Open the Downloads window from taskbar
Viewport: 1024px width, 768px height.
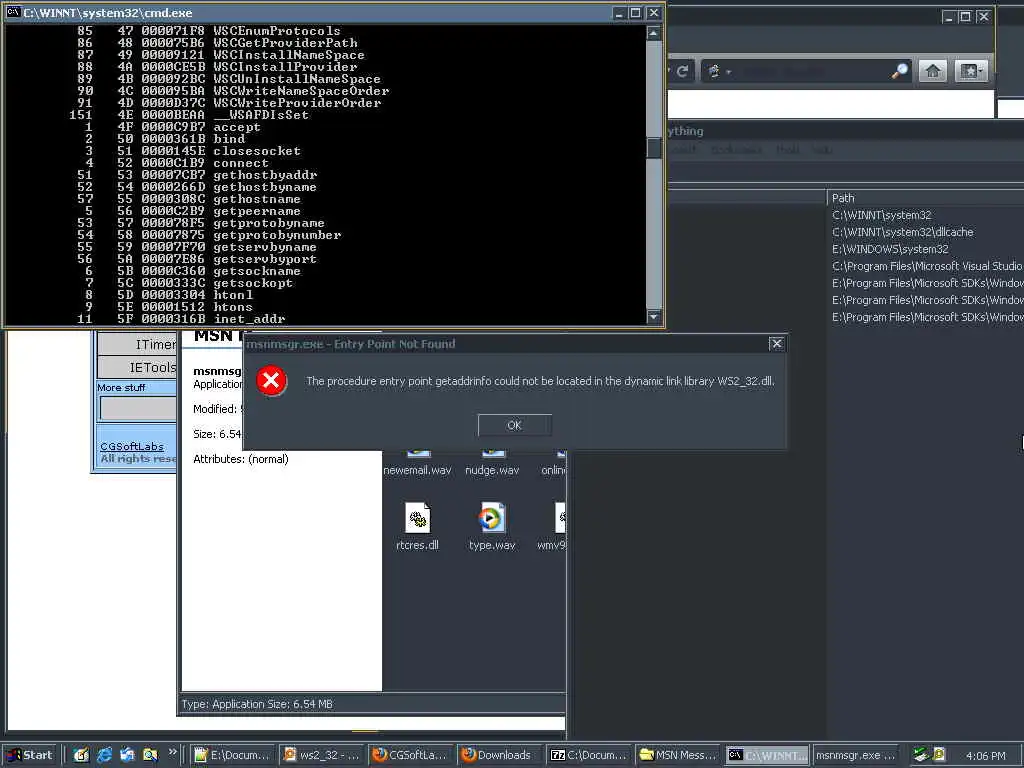[x=499, y=755]
